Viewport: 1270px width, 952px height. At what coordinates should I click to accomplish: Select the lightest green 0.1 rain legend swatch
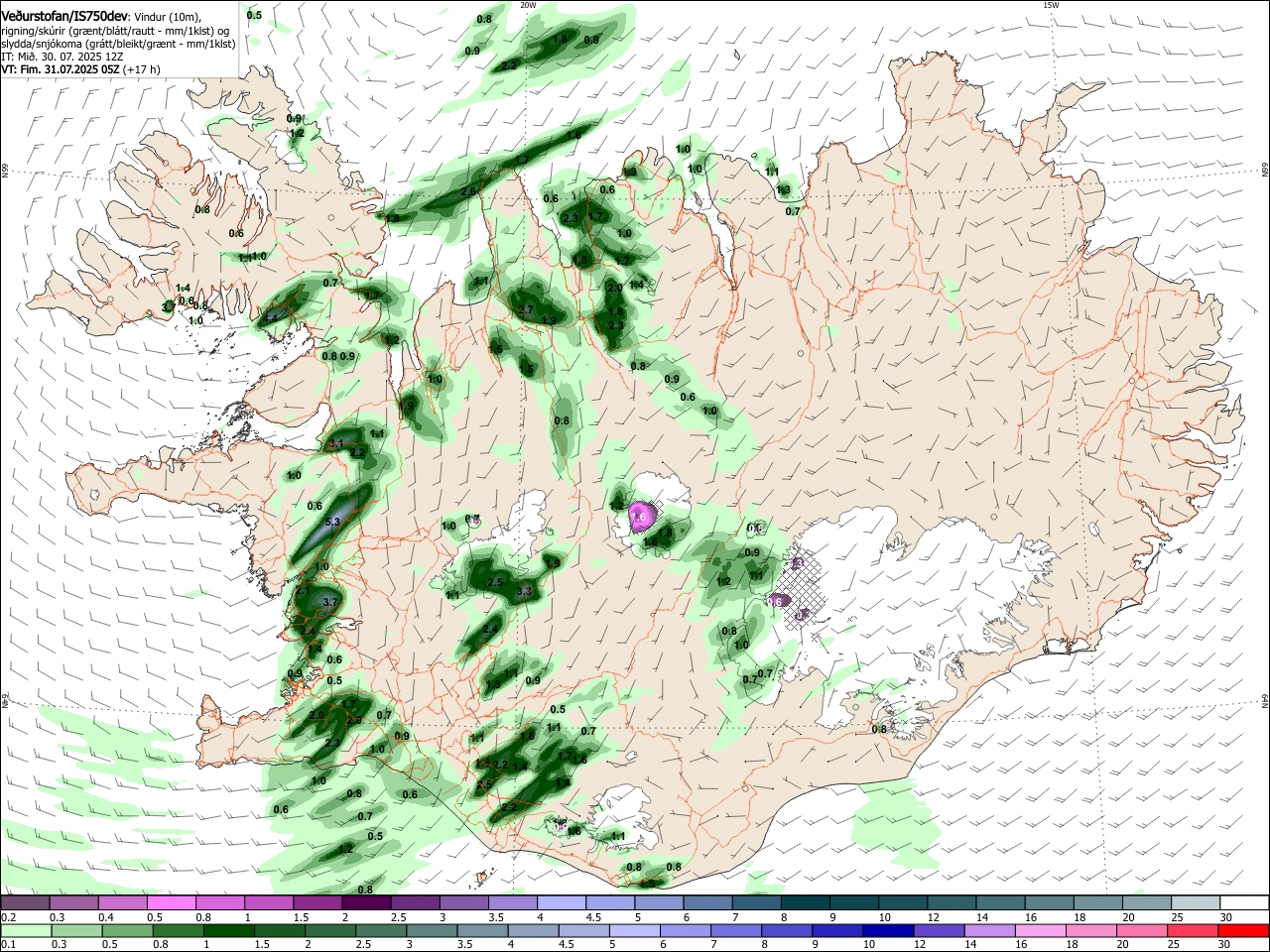point(25,932)
